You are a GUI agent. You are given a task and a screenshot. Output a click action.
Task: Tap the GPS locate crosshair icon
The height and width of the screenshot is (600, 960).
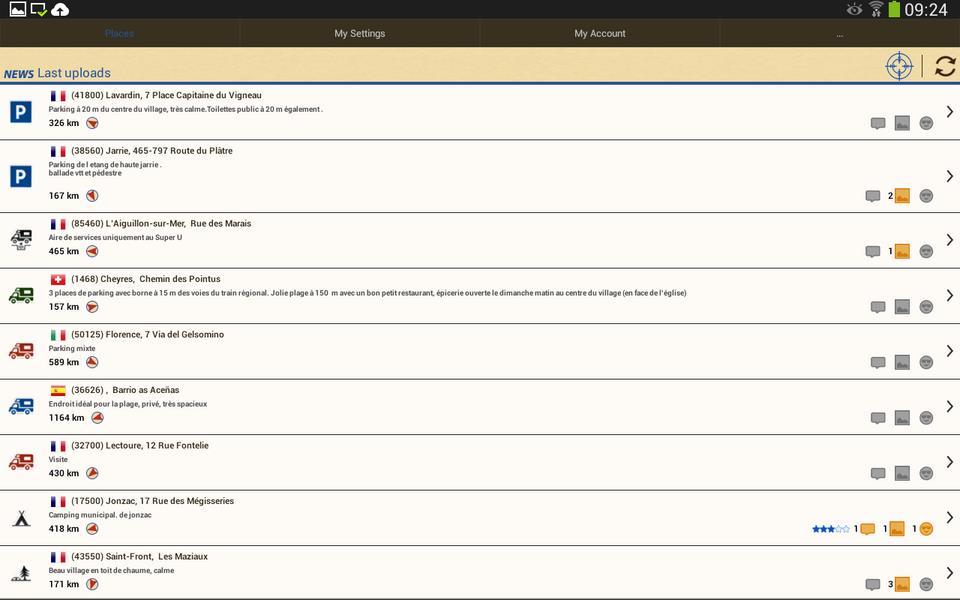click(899, 66)
